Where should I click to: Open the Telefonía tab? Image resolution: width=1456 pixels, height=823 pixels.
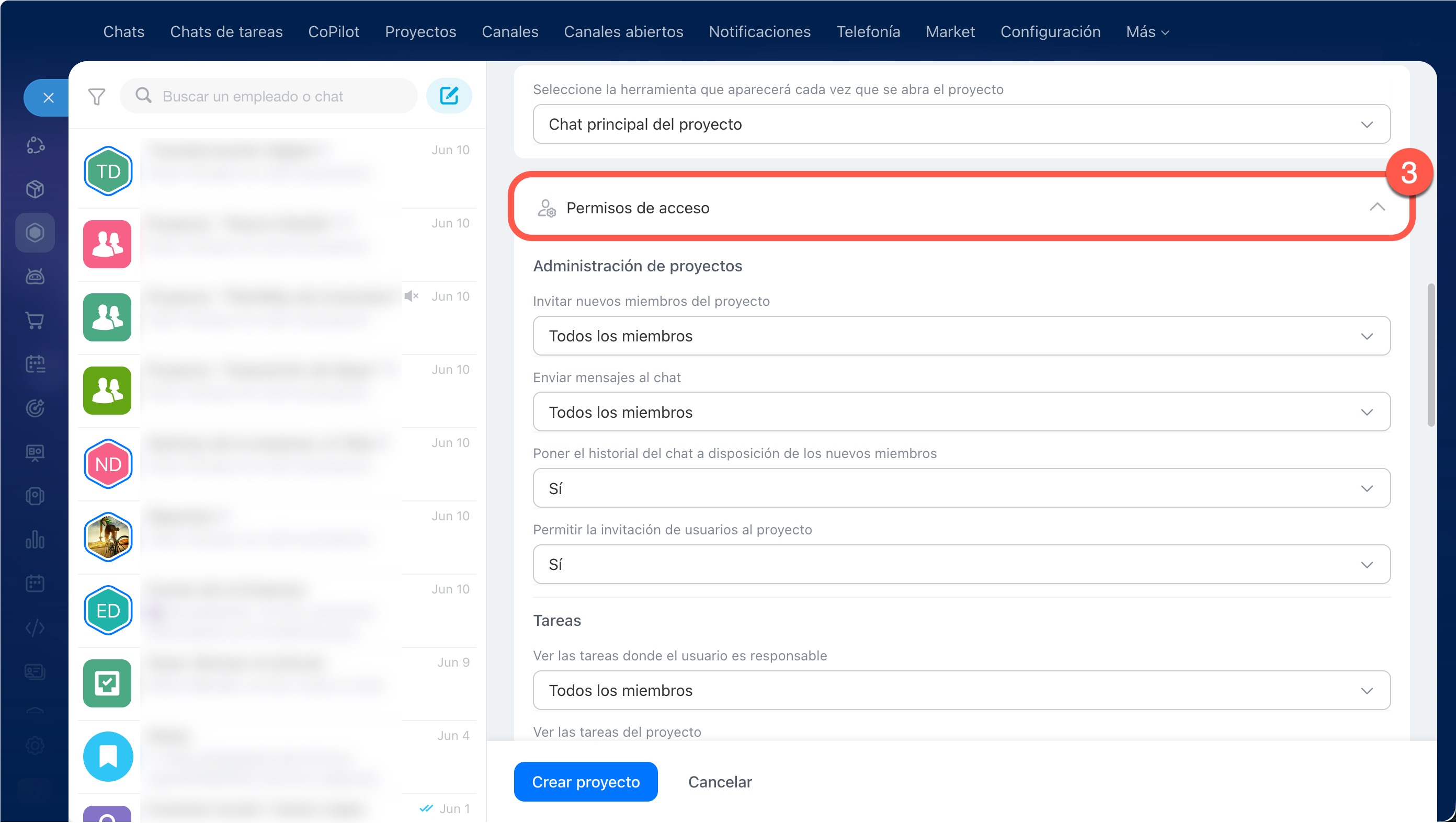[868, 32]
